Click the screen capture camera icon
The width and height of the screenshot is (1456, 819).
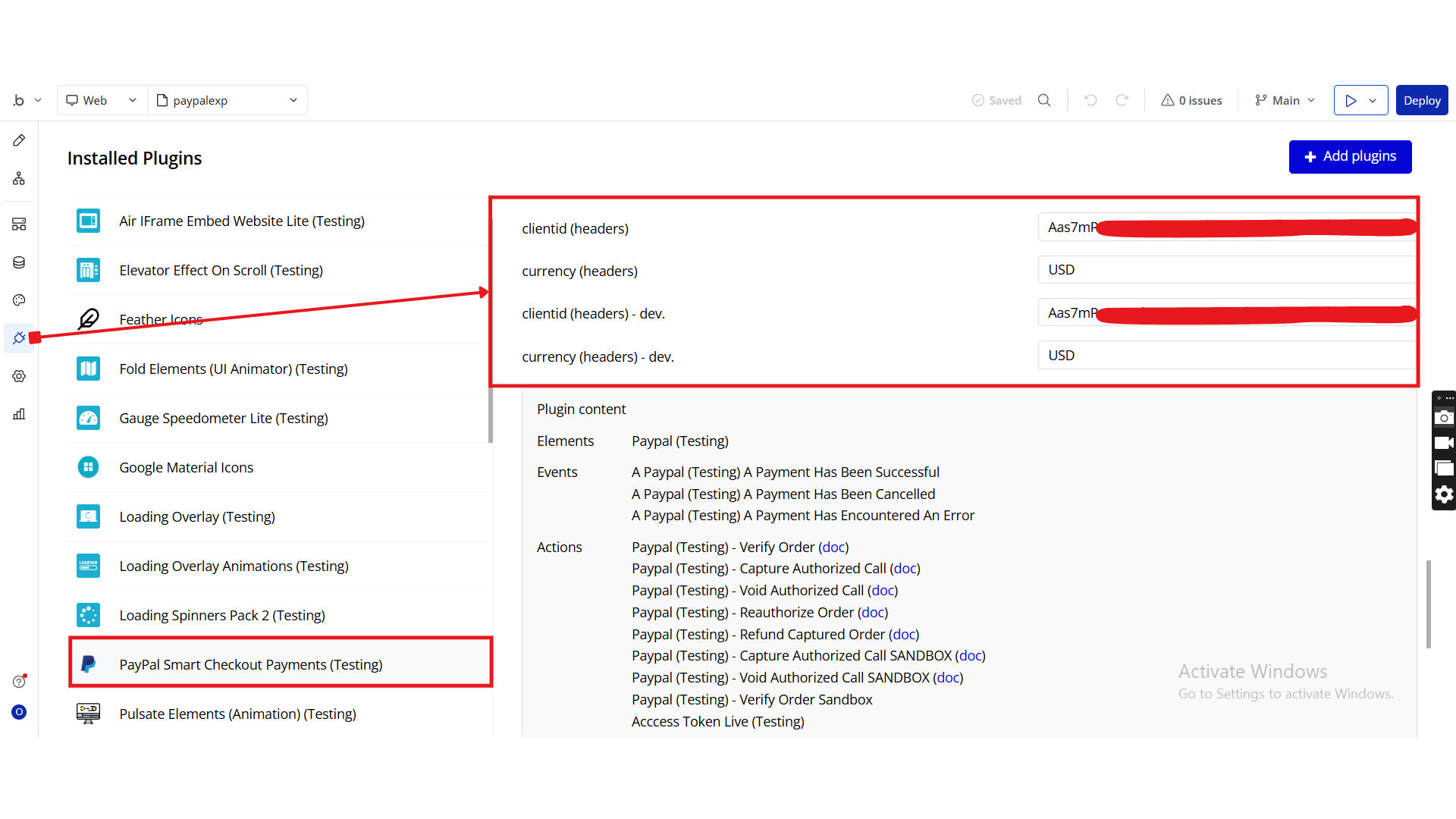point(1444,417)
